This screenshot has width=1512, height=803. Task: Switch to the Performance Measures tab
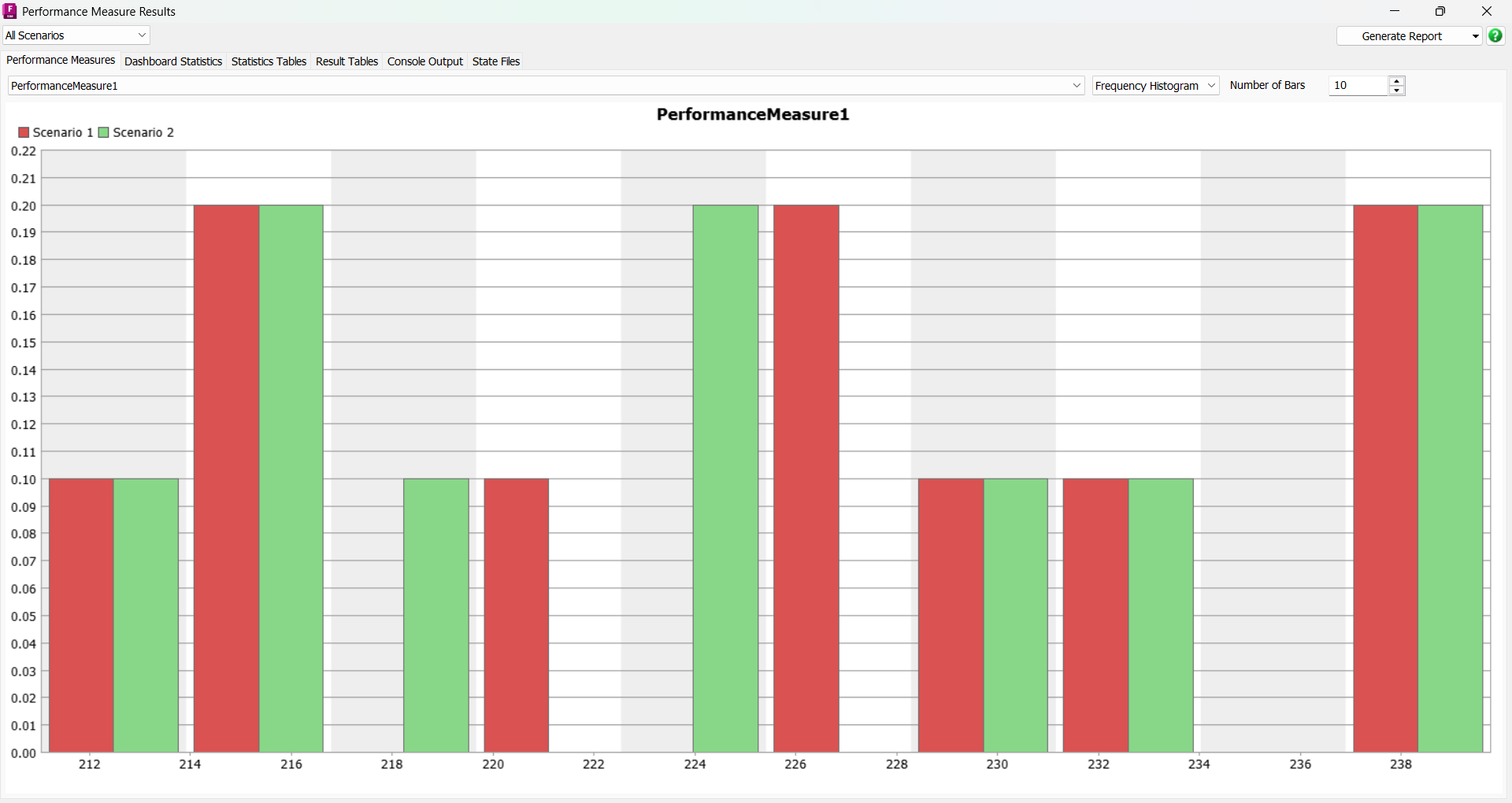(x=61, y=61)
